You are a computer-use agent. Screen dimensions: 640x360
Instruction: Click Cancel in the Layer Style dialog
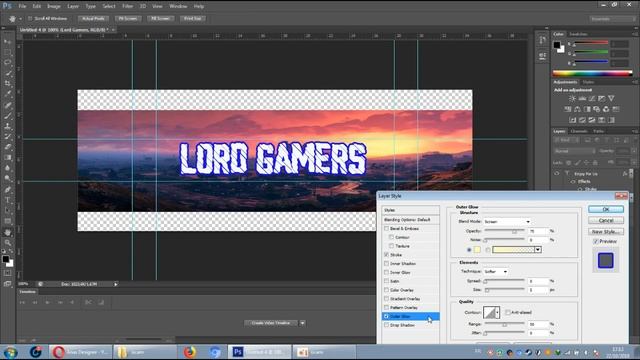tap(606, 220)
